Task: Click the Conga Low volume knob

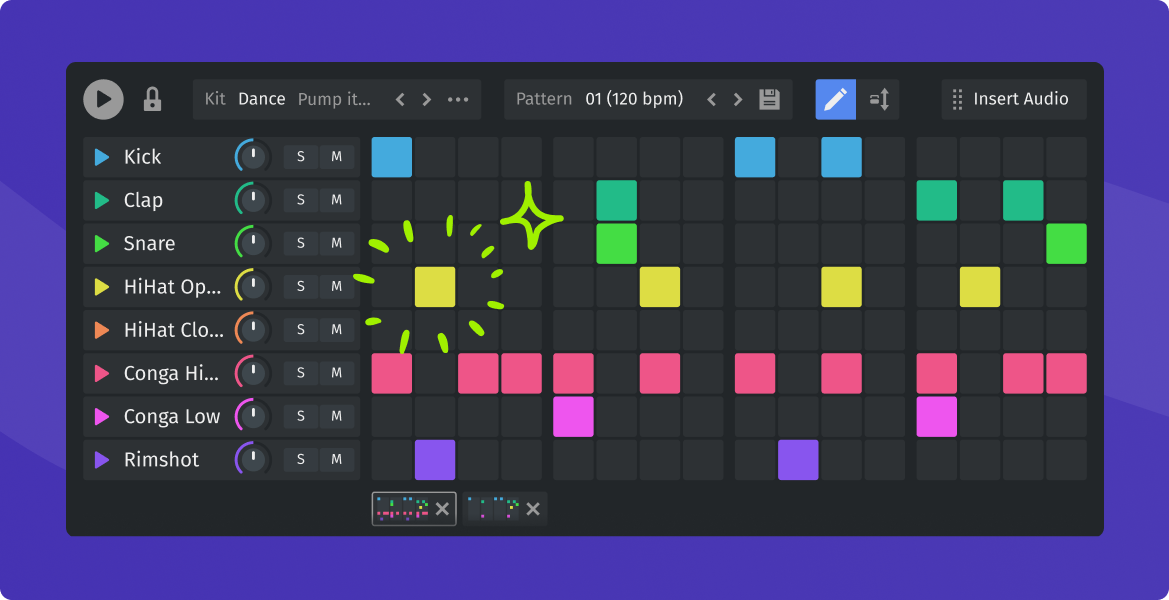Action: (x=253, y=417)
